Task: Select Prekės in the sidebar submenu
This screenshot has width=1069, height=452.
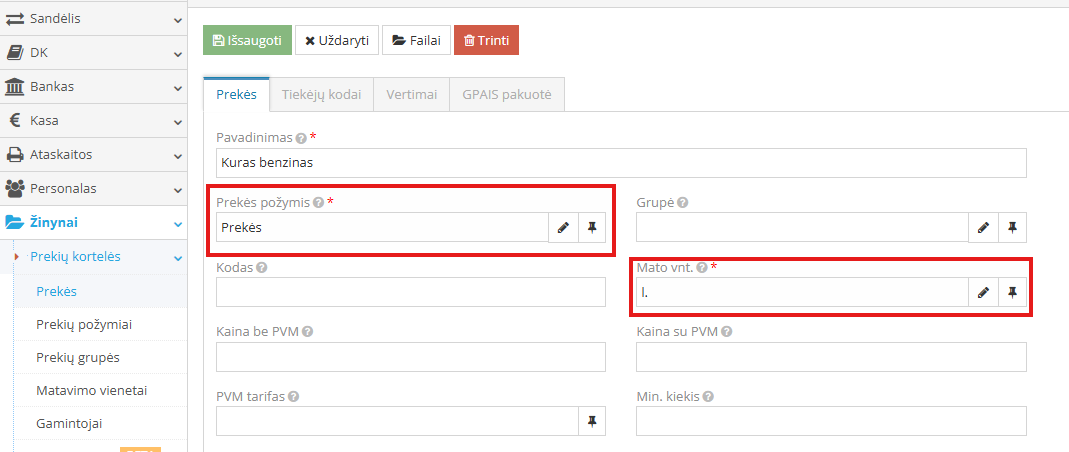Action: click(x=57, y=292)
